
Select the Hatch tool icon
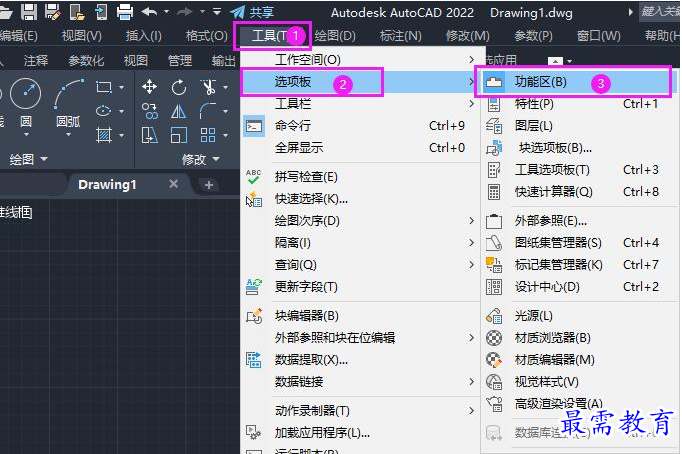click(x=104, y=135)
